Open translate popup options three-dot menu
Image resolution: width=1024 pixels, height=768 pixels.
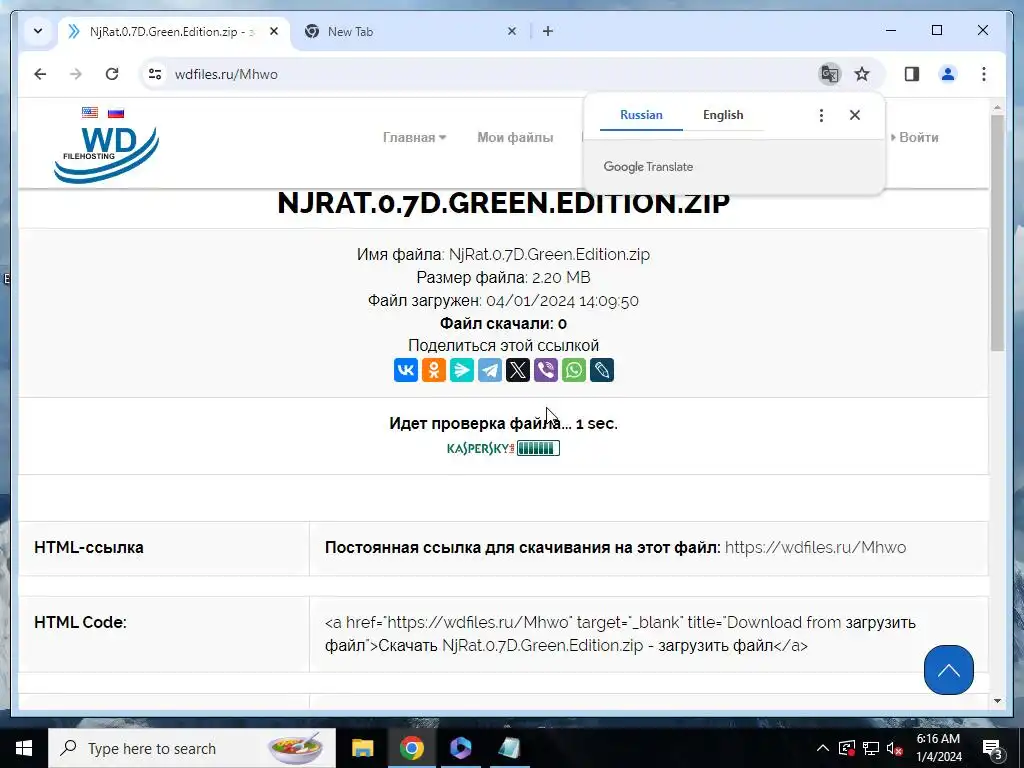click(x=821, y=115)
